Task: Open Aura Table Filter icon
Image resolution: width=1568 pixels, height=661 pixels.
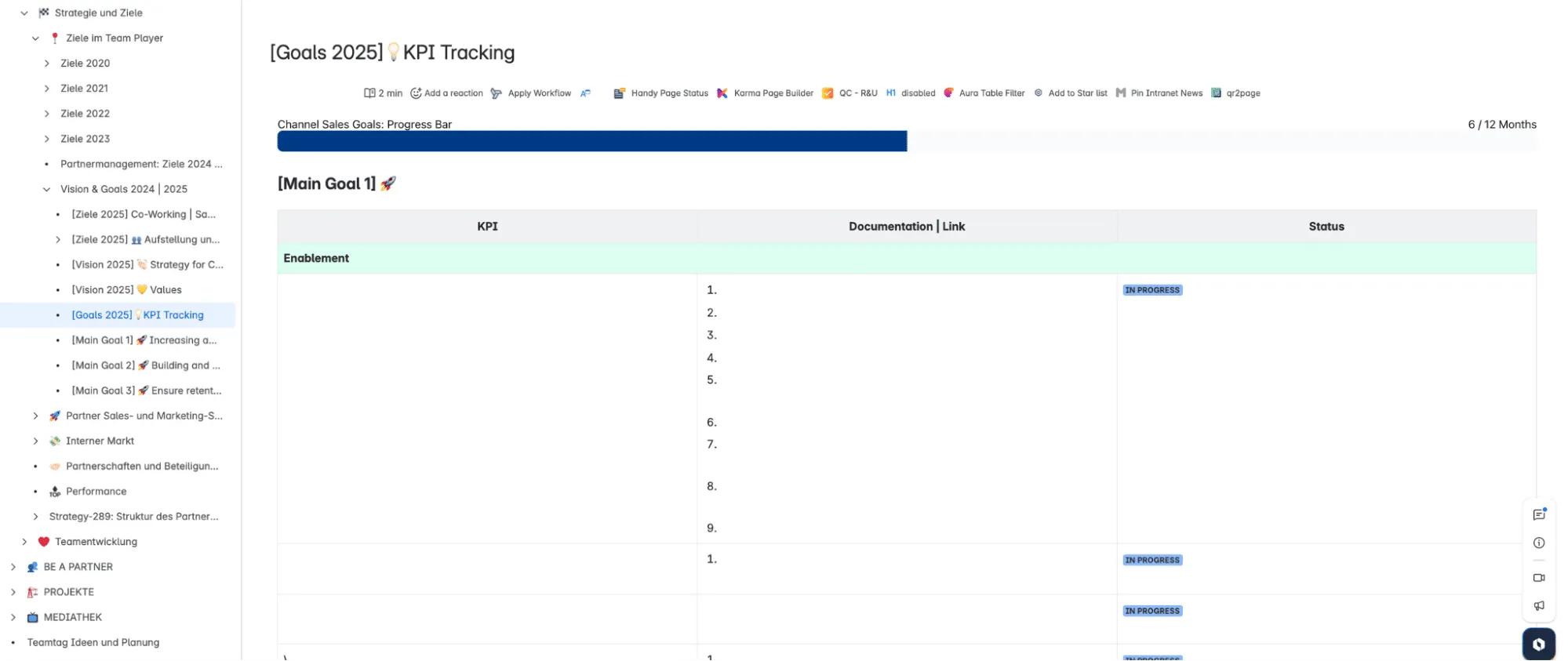Action: tap(948, 93)
